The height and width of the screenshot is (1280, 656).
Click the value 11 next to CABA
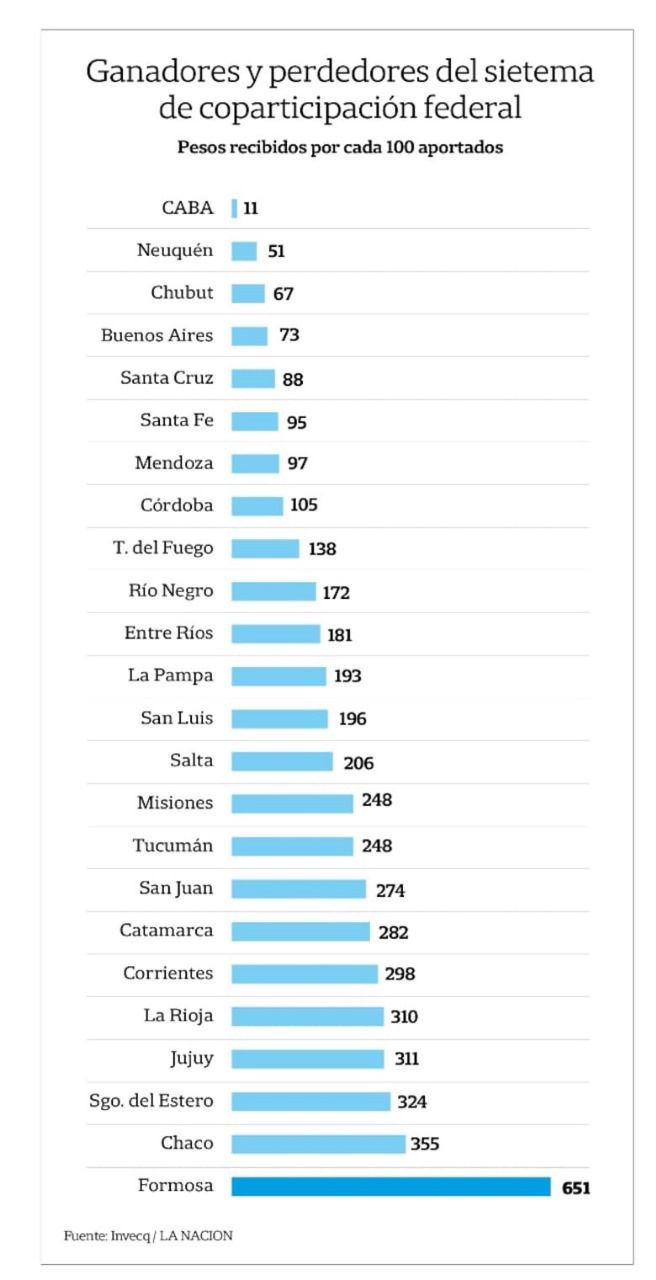click(250, 209)
